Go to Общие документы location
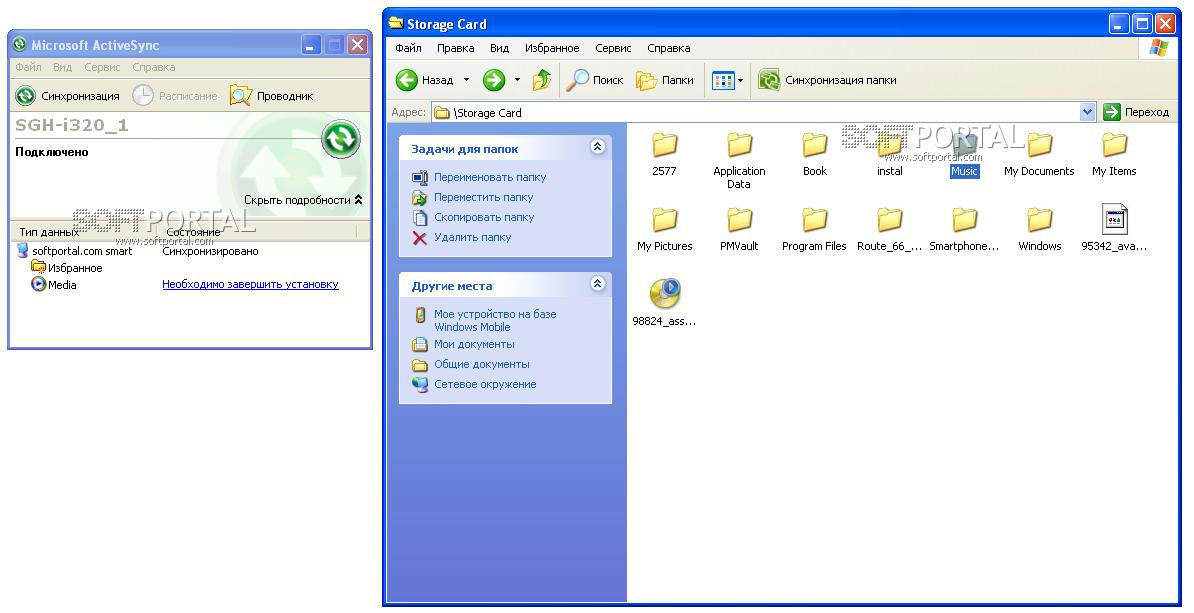Viewport: 1194px width, 613px height. [482, 364]
